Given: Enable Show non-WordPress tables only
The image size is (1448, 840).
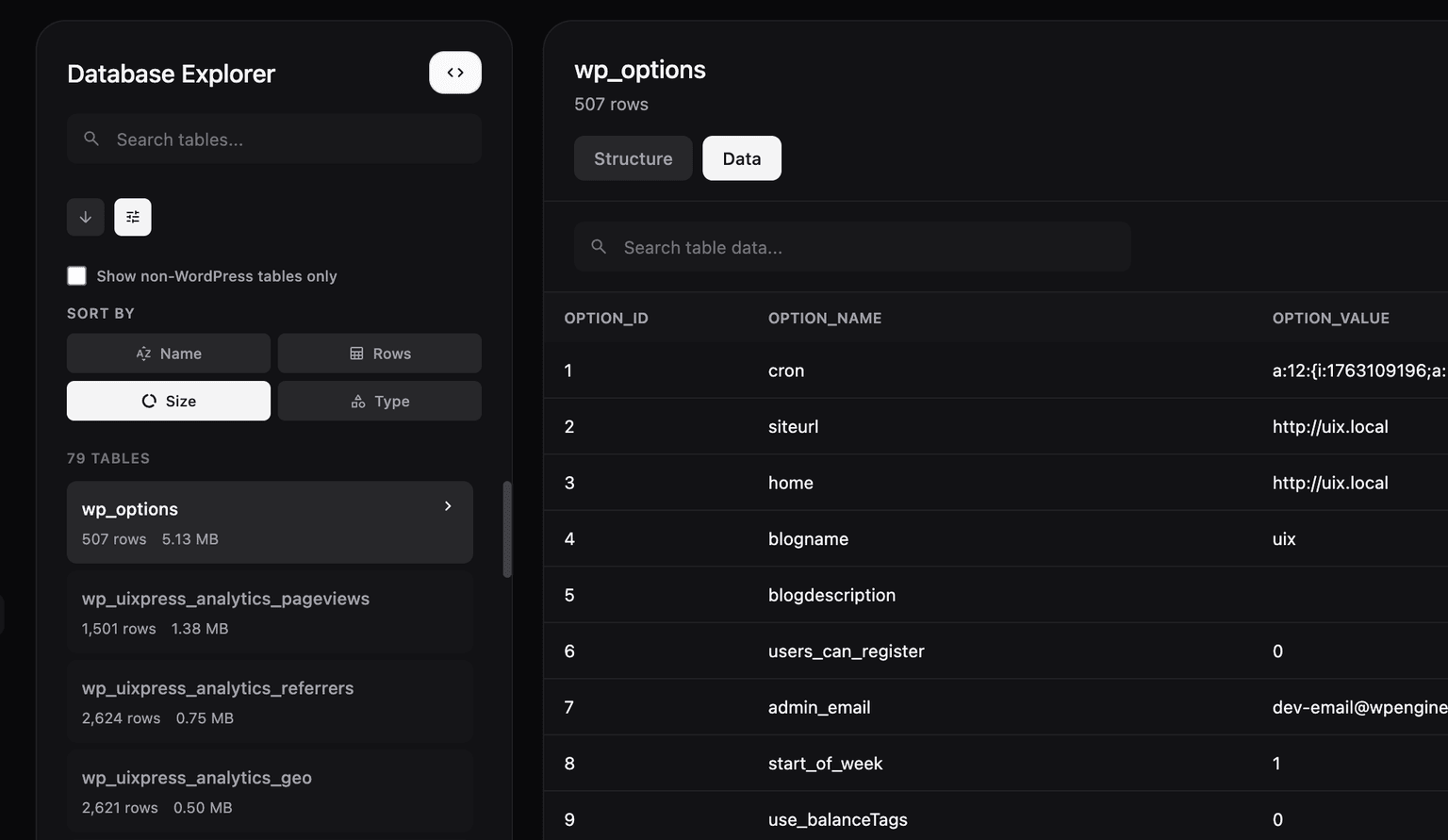Looking at the screenshot, I should click(x=76, y=275).
